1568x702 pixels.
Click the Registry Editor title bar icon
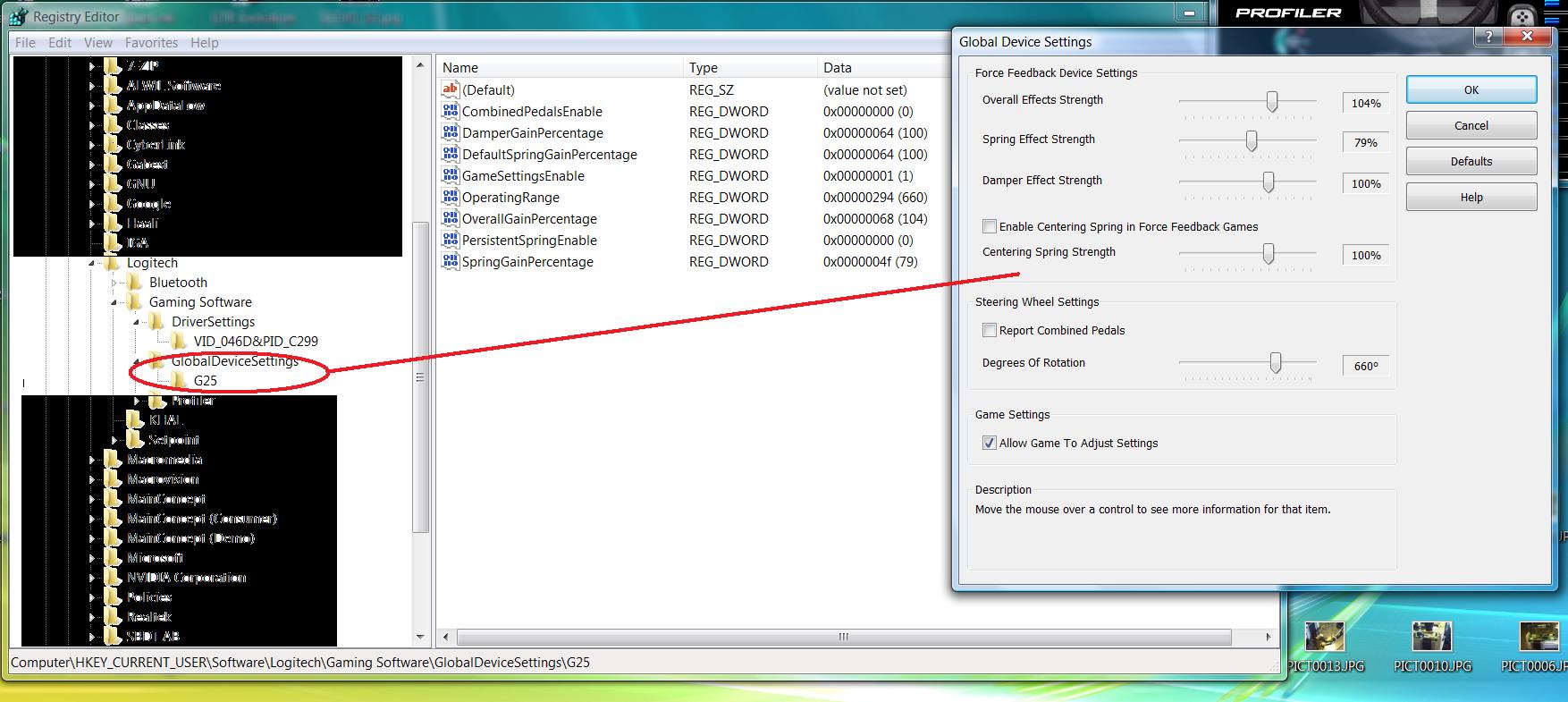20,16
